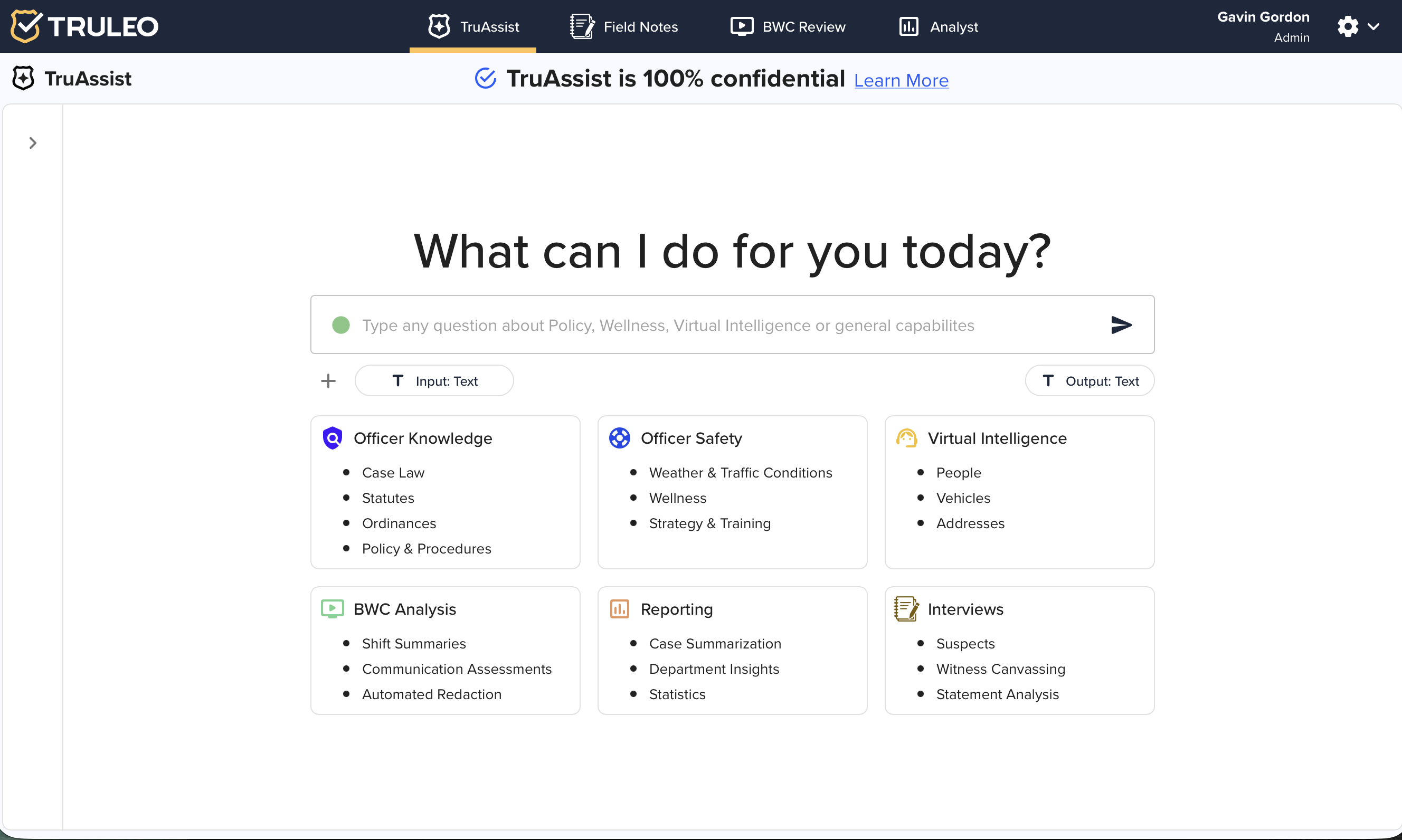Switch to the BWC Review tab
The width and height of the screenshot is (1402, 840).
click(x=788, y=26)
